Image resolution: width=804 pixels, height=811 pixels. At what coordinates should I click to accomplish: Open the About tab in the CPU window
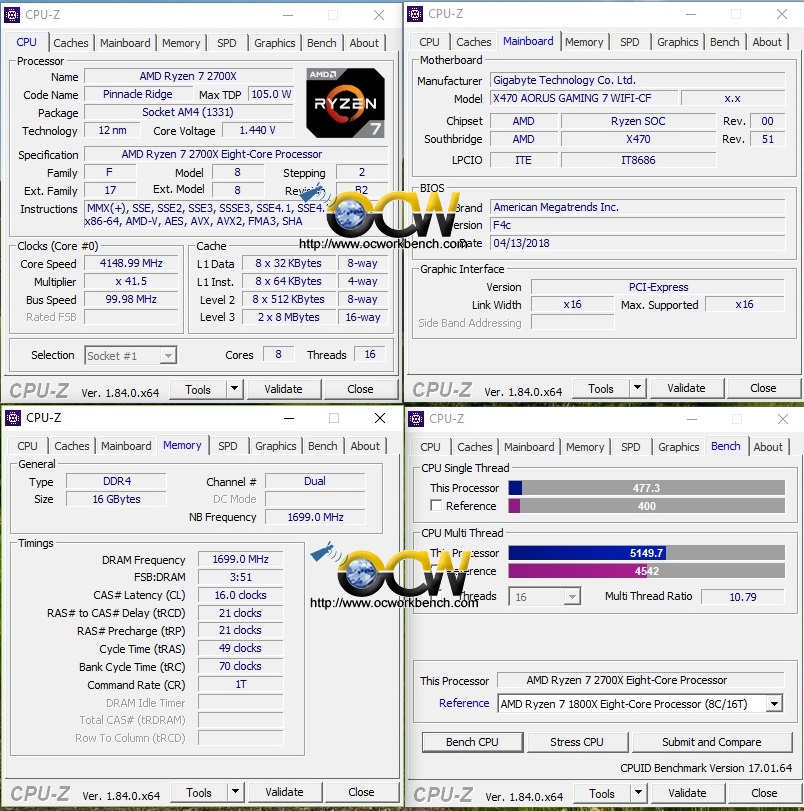pos(364,43)
